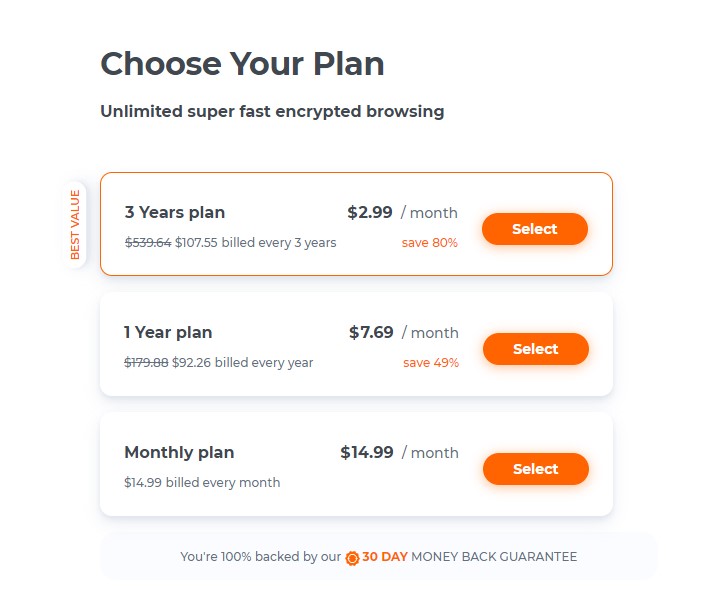Click the $2.99 per month price
The width and height of the screenshot is (718, 608).
pos(402,212)
